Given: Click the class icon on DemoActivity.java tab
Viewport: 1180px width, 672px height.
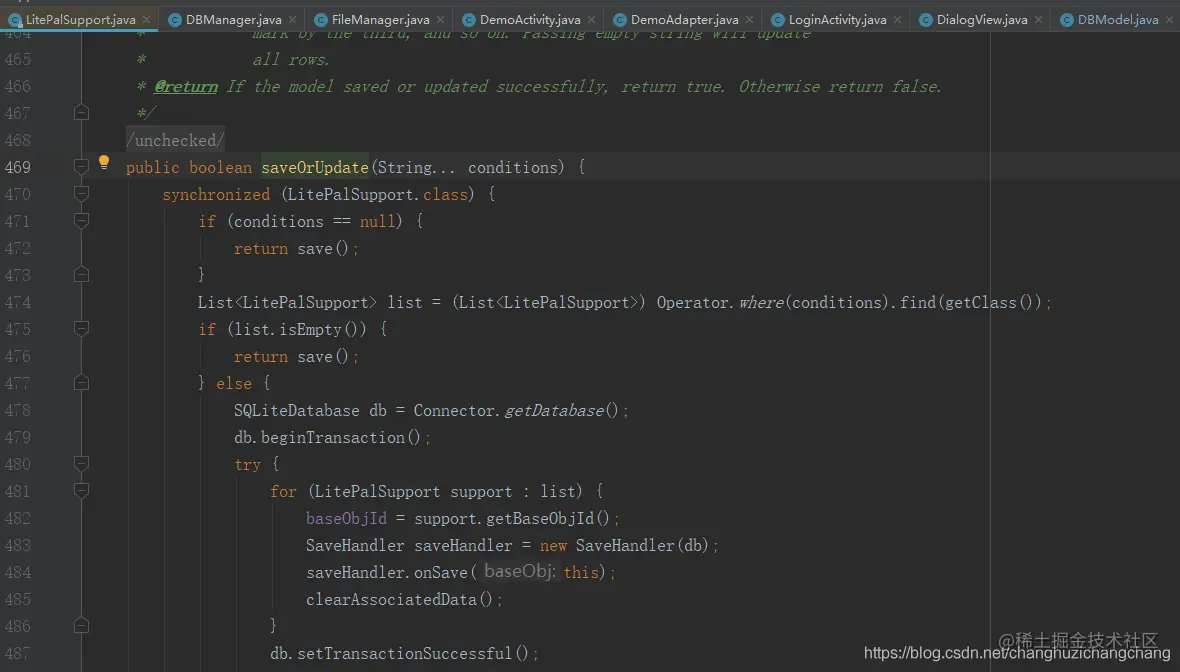Looking at the screenshot, I should point(469,20).
